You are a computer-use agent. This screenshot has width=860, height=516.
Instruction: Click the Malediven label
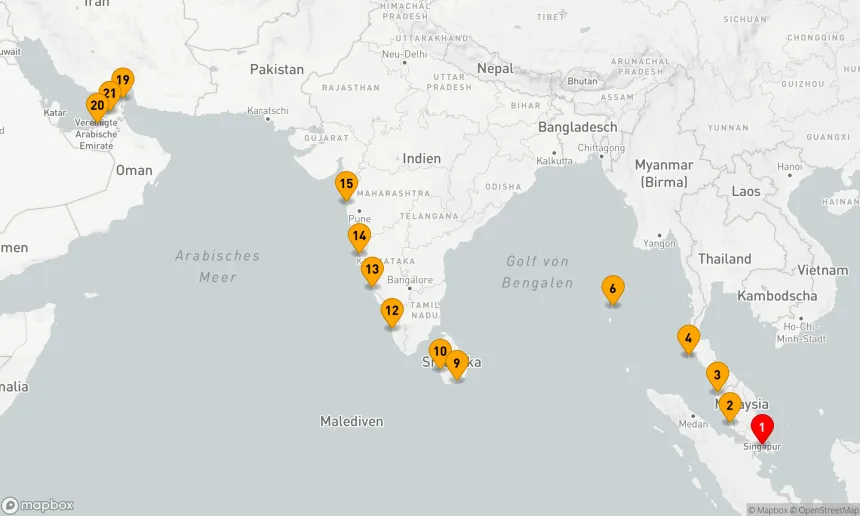[352, 421]
